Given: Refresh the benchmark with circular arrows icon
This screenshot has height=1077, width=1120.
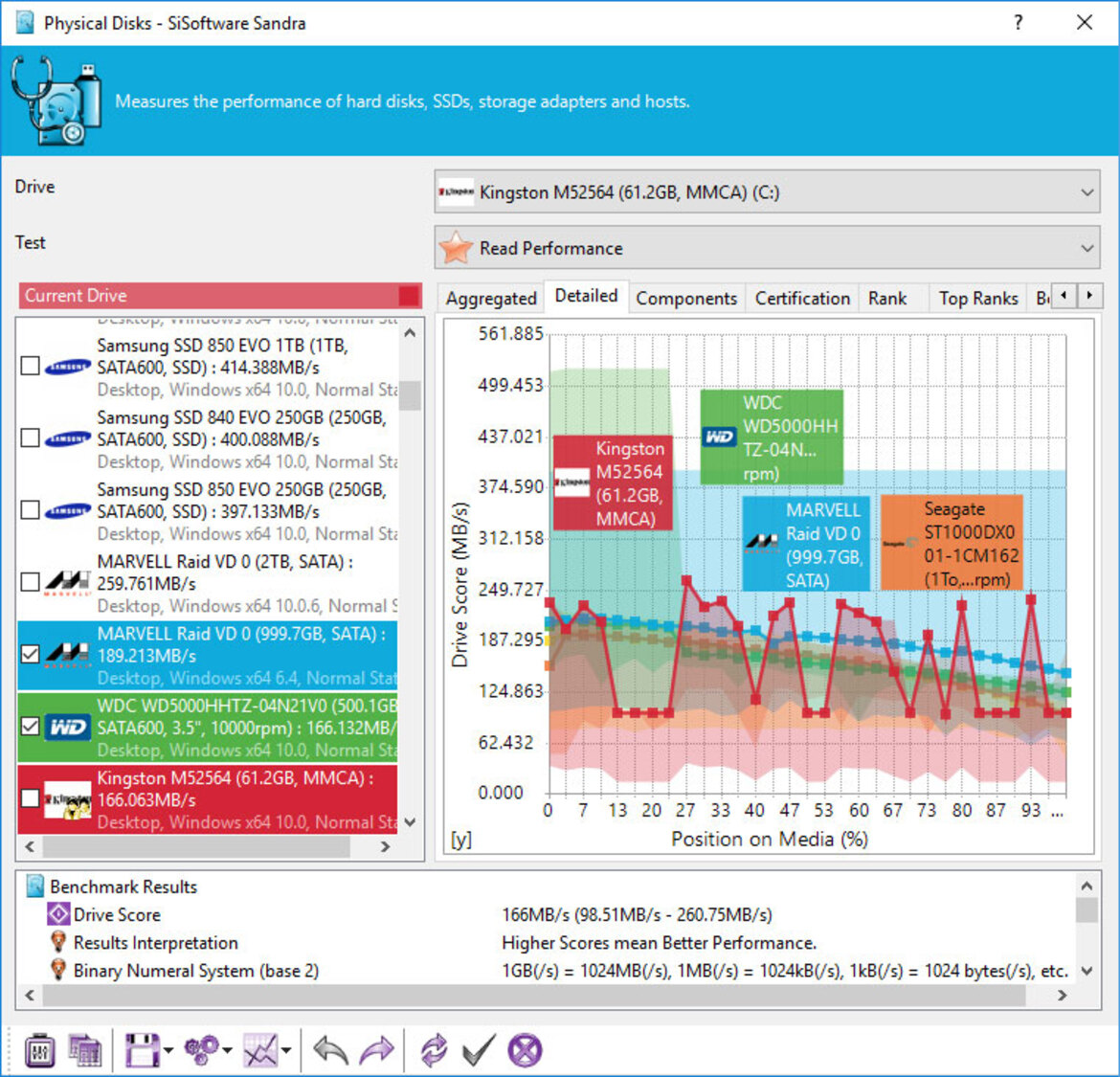Looking at the screenshot, I should [434, 1050].
